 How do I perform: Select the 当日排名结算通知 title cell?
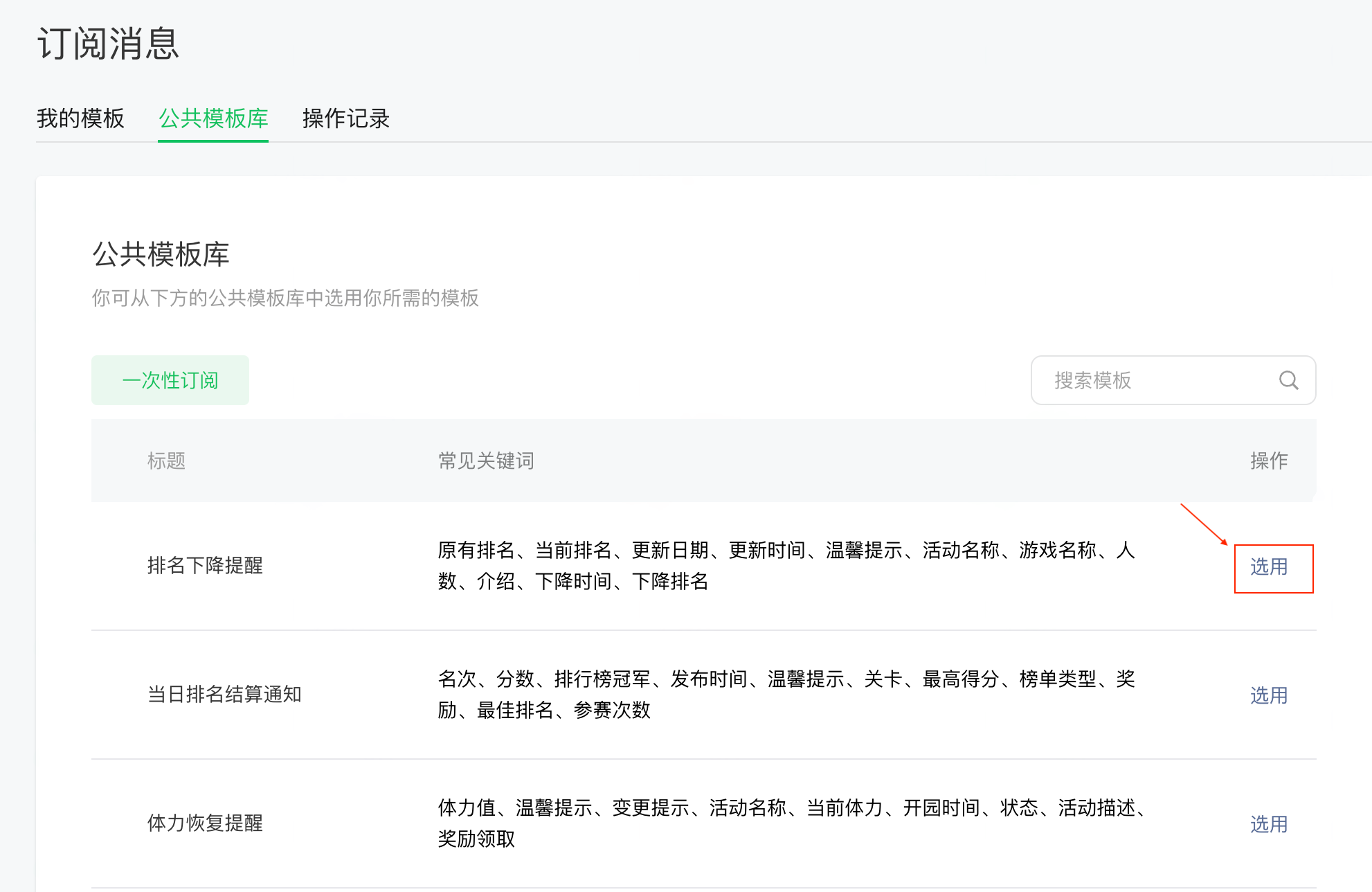tap(224, 695)
